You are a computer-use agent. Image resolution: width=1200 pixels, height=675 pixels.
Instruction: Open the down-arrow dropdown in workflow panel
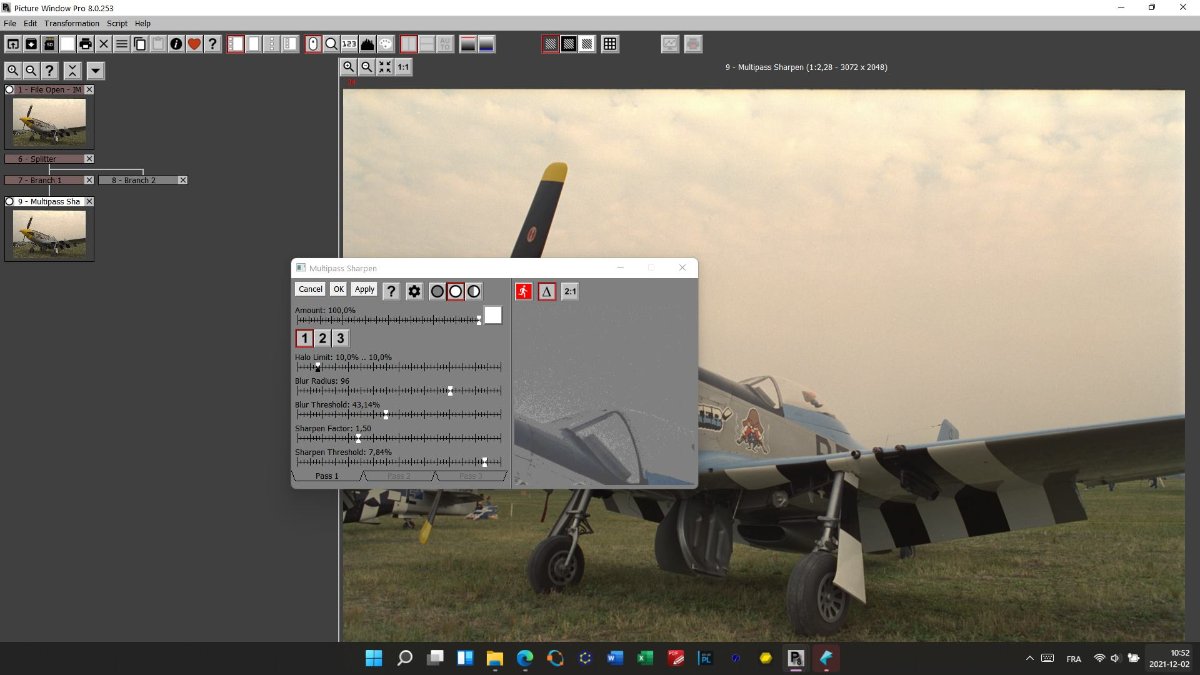tap(95, 71)
